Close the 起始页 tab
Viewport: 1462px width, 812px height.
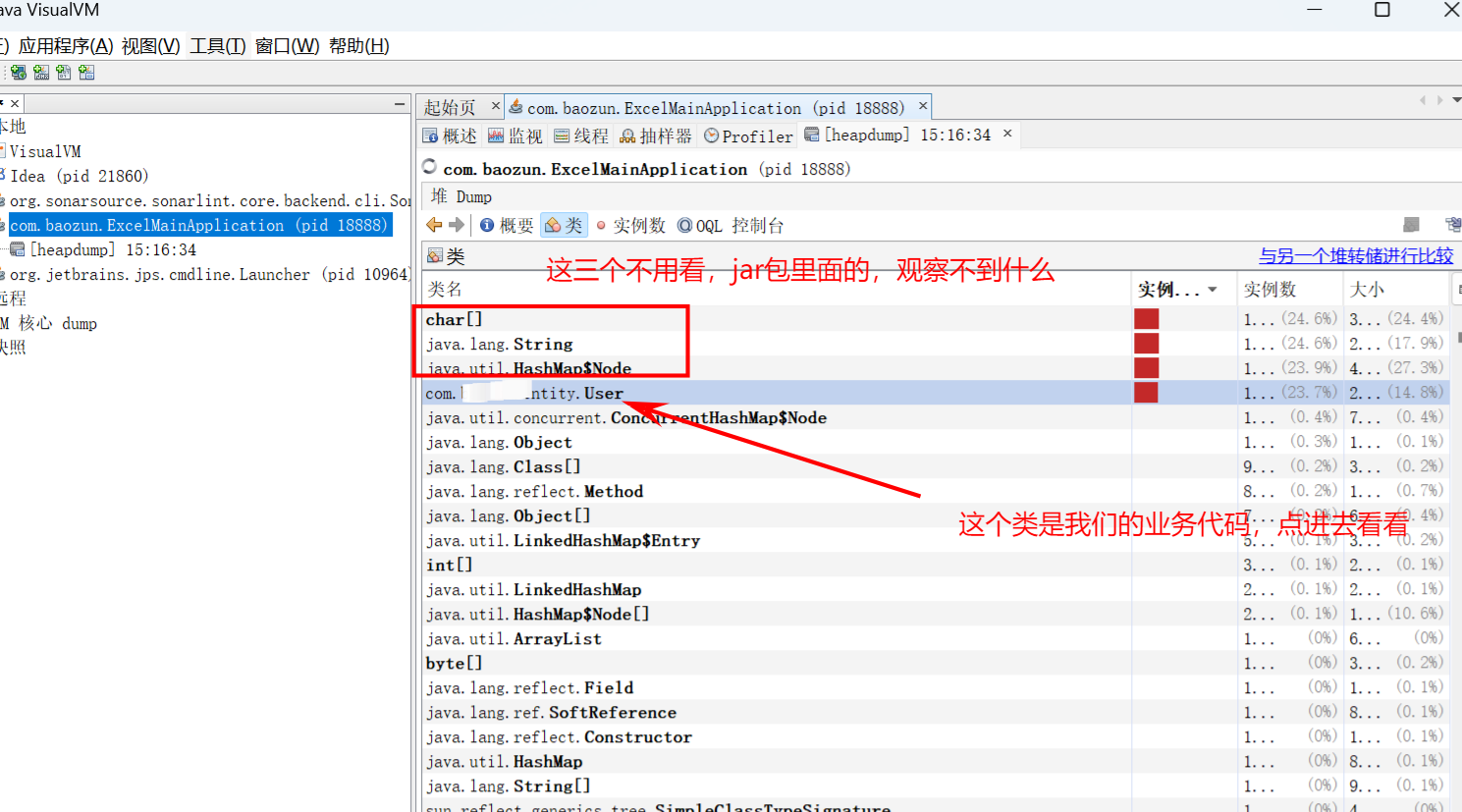click(496, 105)
